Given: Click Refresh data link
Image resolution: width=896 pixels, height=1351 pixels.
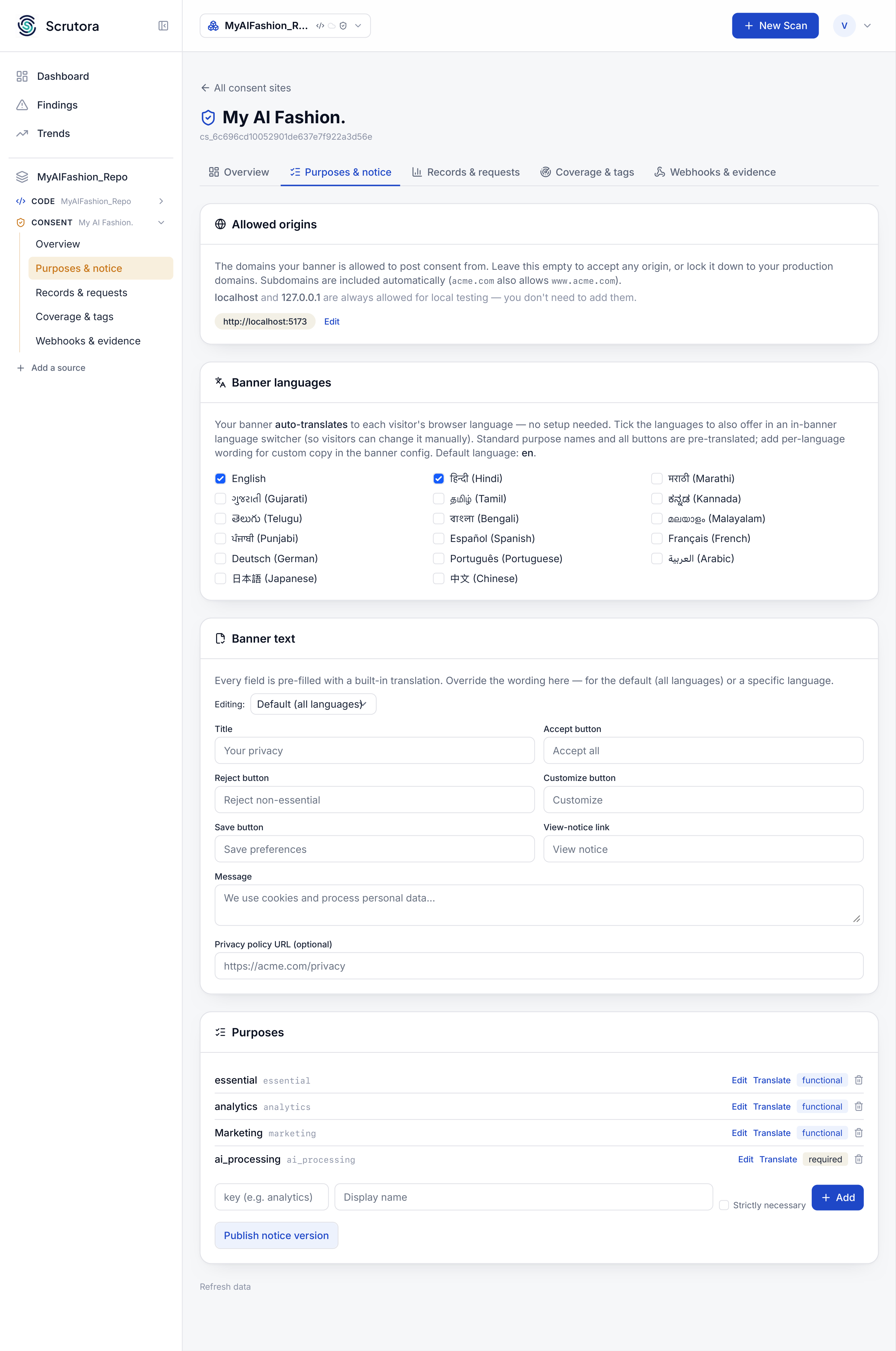Looking at the screenshot, I should pos(225,1286).
